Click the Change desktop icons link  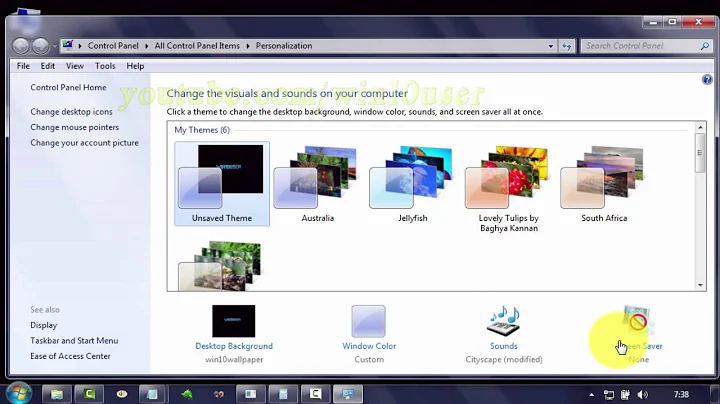click(71, 112)
